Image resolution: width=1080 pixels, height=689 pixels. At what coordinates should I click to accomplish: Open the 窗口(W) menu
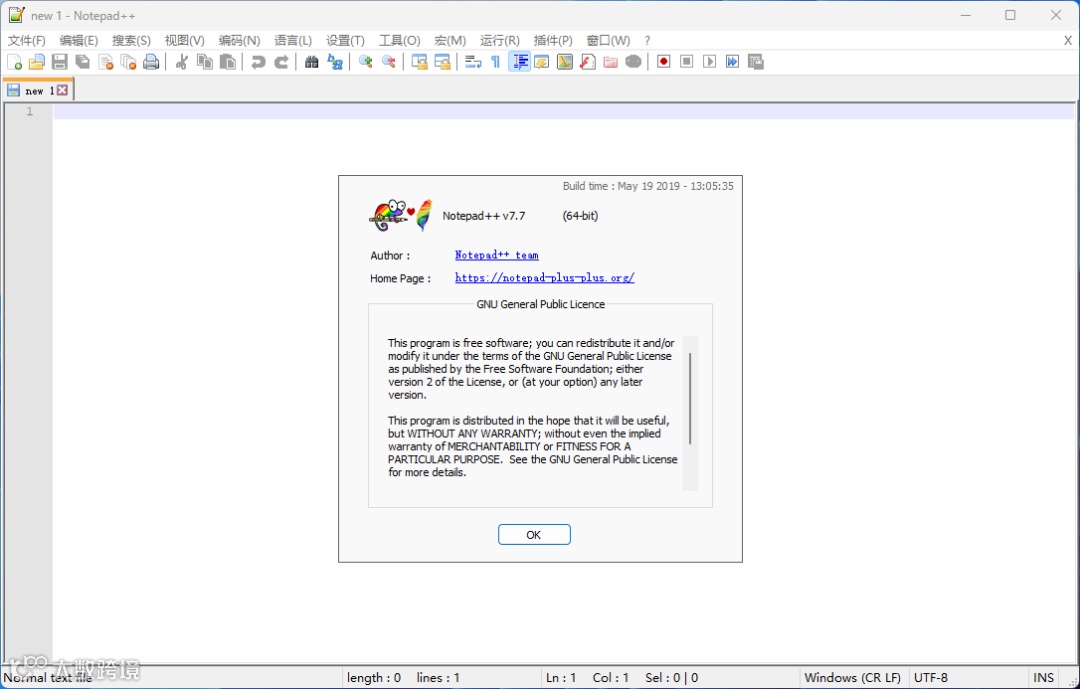point(608,41)
